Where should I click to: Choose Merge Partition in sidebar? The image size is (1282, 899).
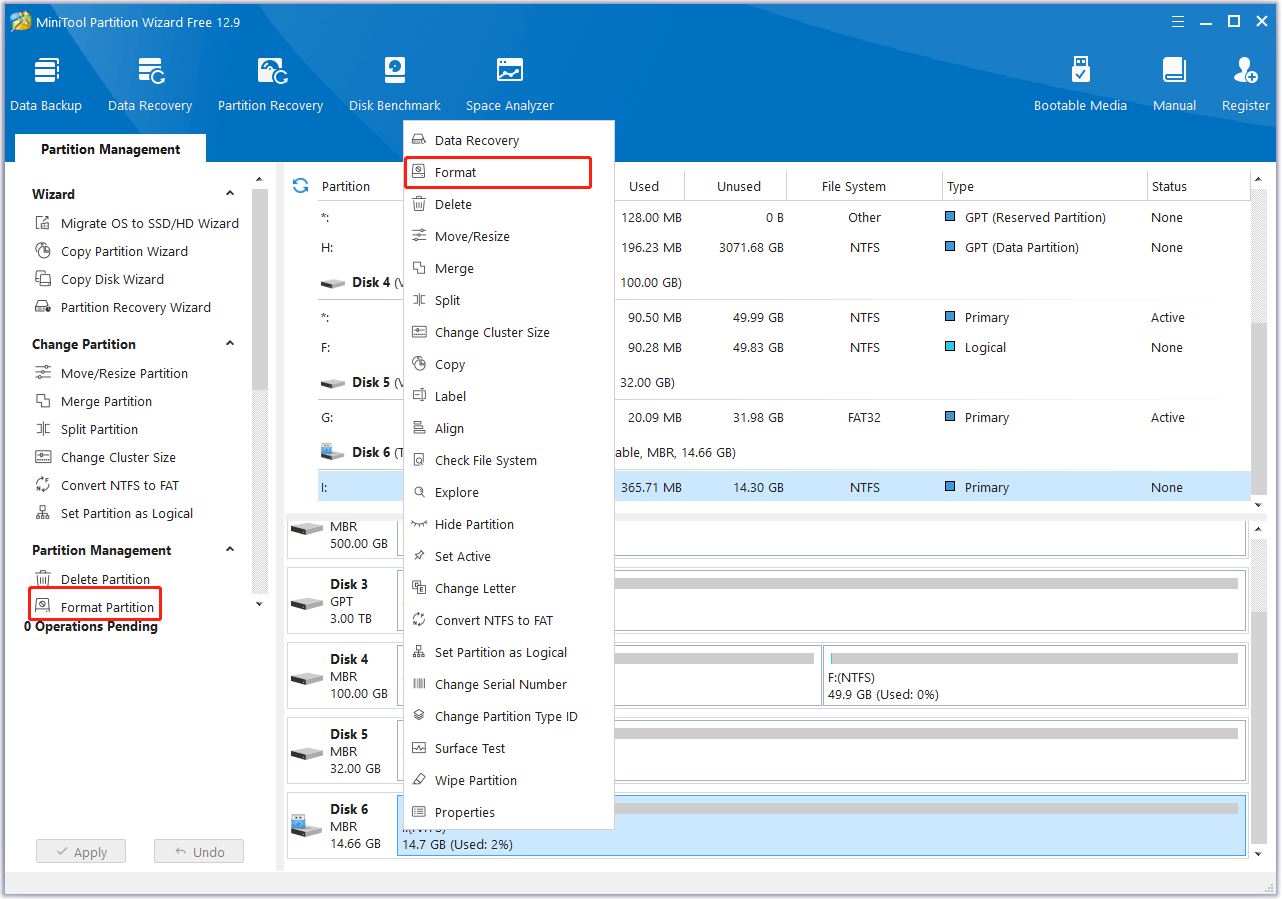click(x=93, y=401)
